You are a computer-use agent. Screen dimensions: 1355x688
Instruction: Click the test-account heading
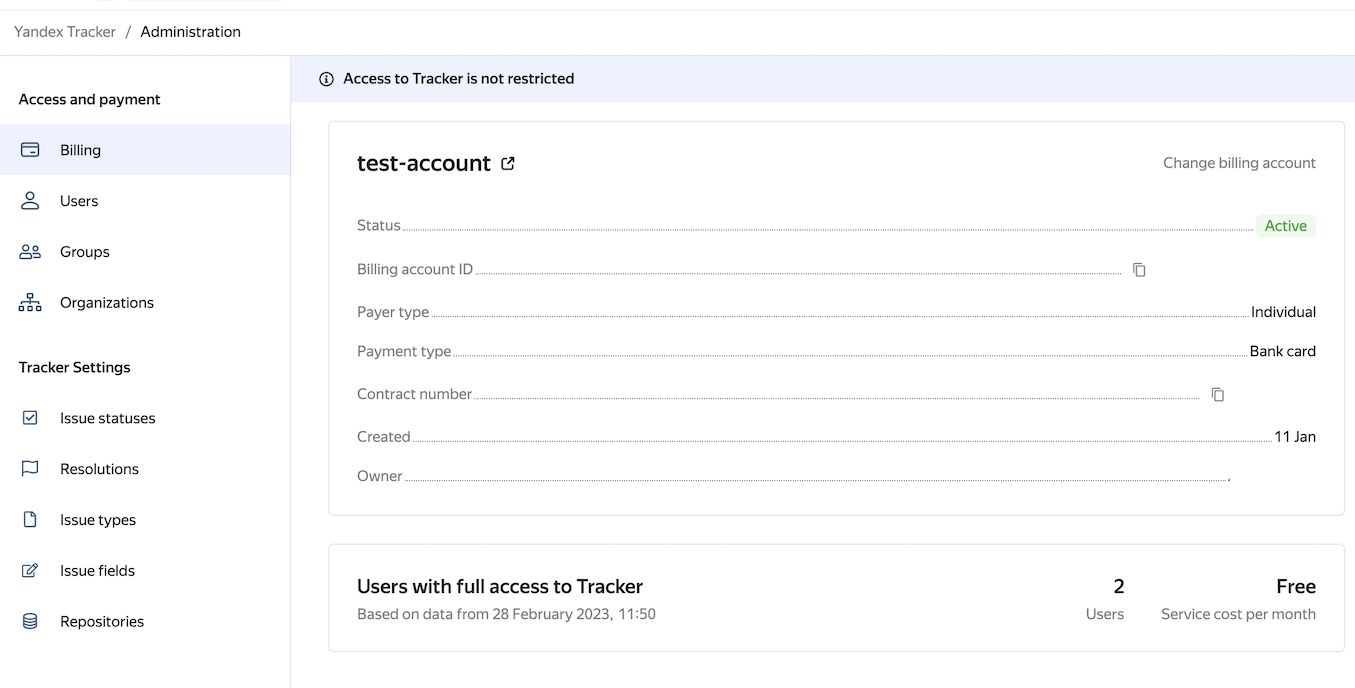tap(424, 163)
